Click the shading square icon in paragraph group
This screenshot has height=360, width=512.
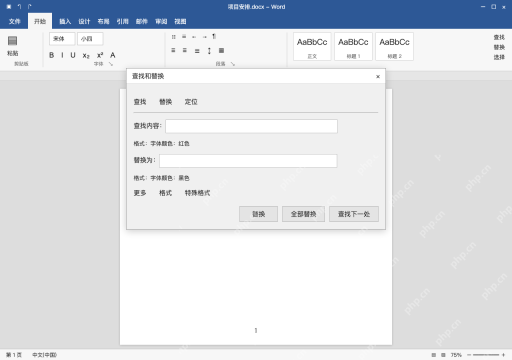[x=221, y=50]
